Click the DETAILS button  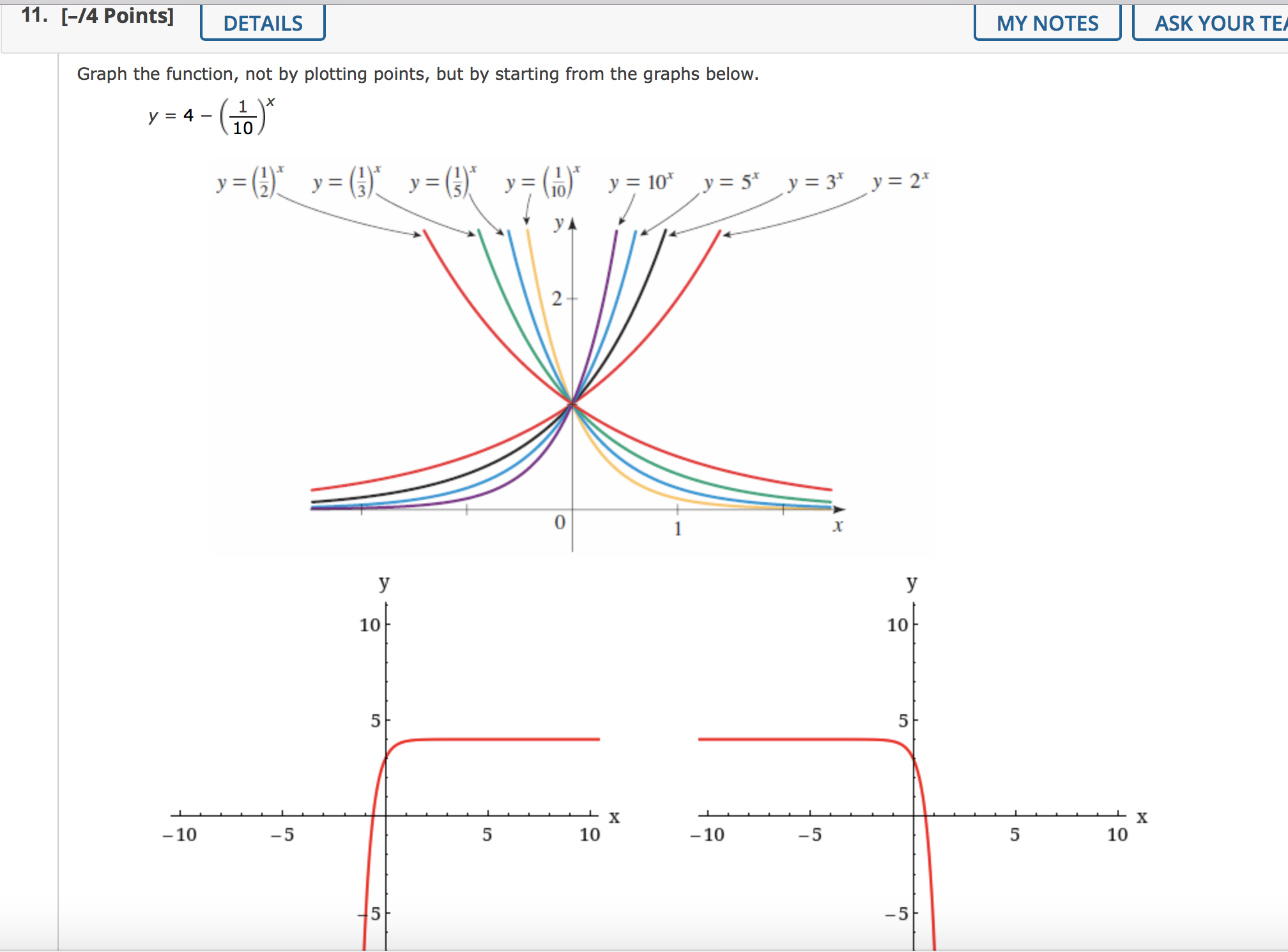click(x=262, y=22)
